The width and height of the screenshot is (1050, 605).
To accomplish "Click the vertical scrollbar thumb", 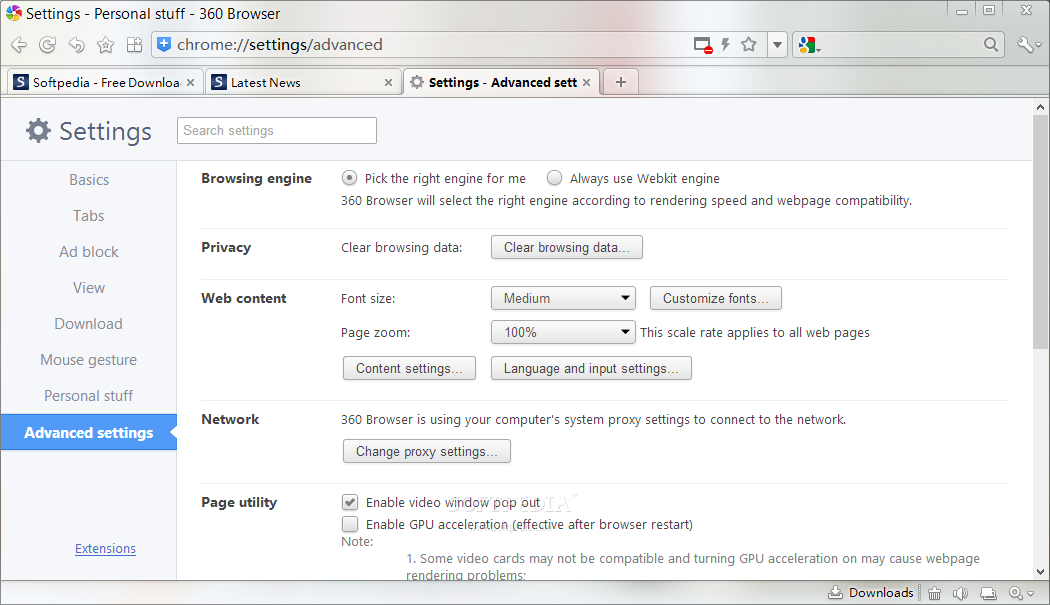I will click(x=1040, y=231).
